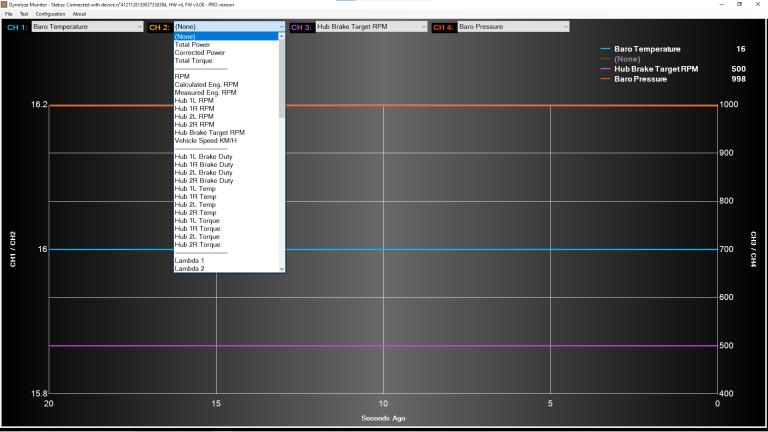Select (None) in the CH 2 list
This screenshot has width=768, height=432.
click(226, 37)
